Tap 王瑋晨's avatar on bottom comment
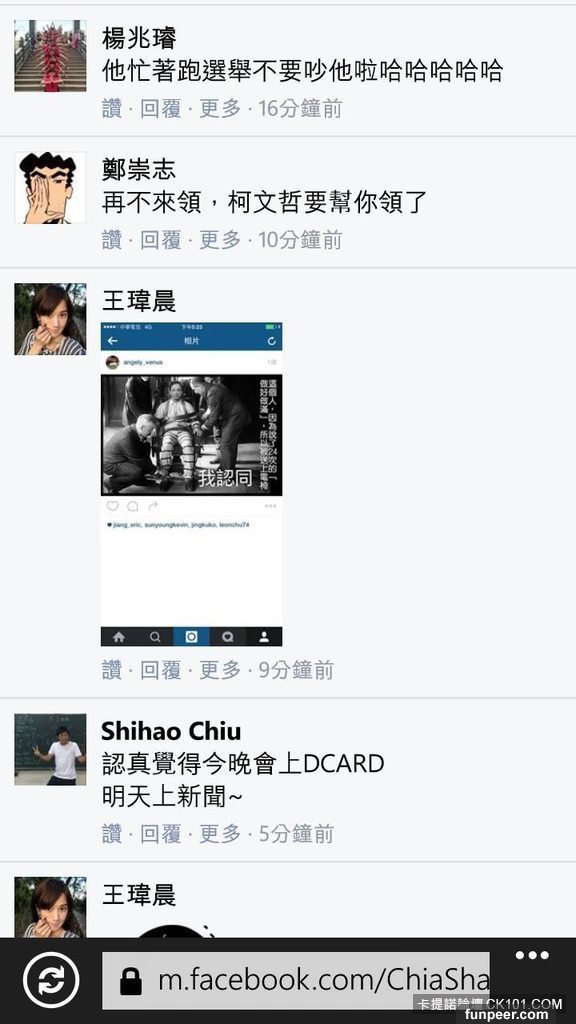Screen dimensions: 576x1024 50,907
